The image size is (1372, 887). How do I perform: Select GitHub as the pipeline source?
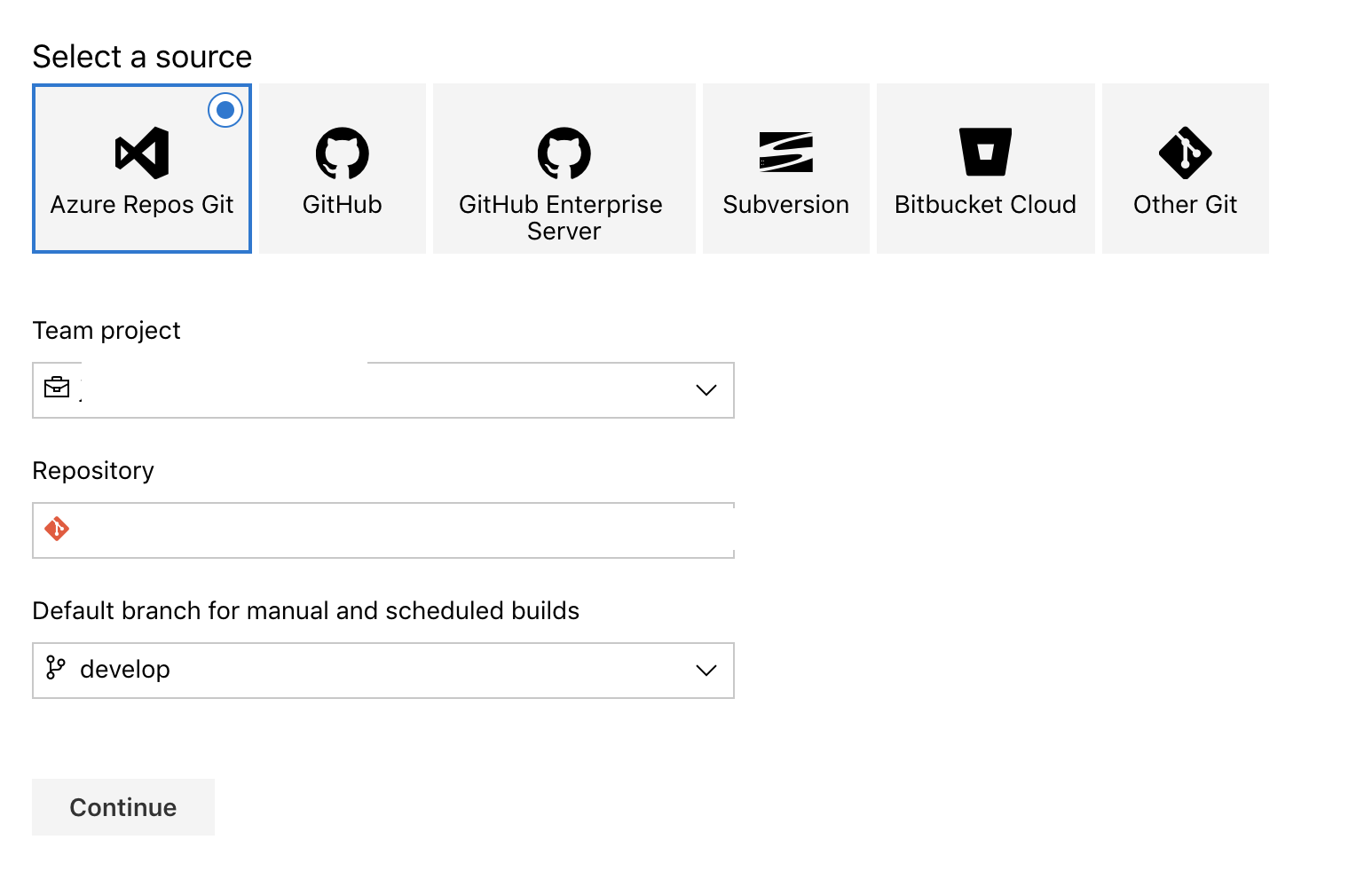[x=342, y=169]
